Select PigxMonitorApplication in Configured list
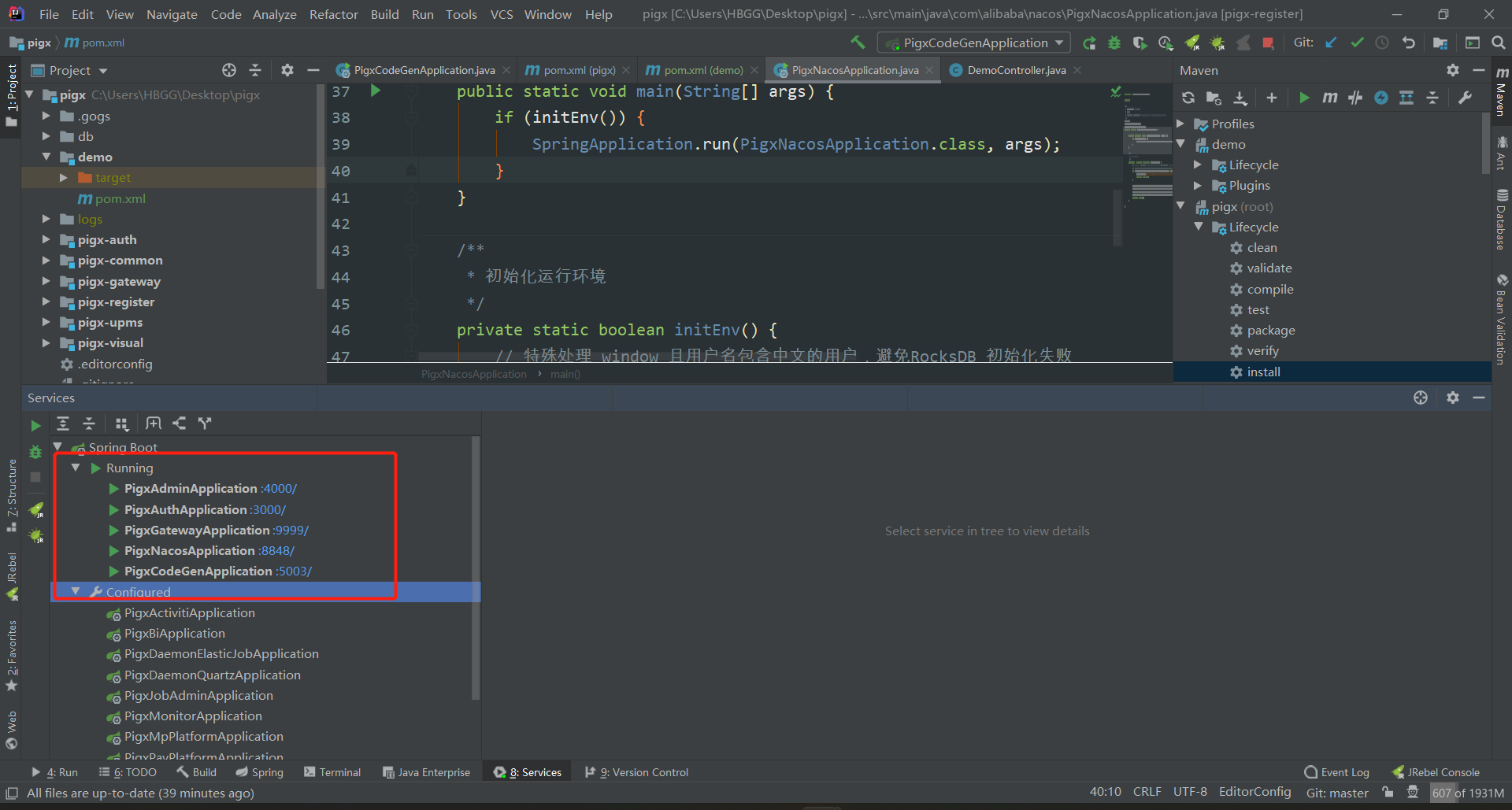1512x810 pixels. click(x=193, y=716)
